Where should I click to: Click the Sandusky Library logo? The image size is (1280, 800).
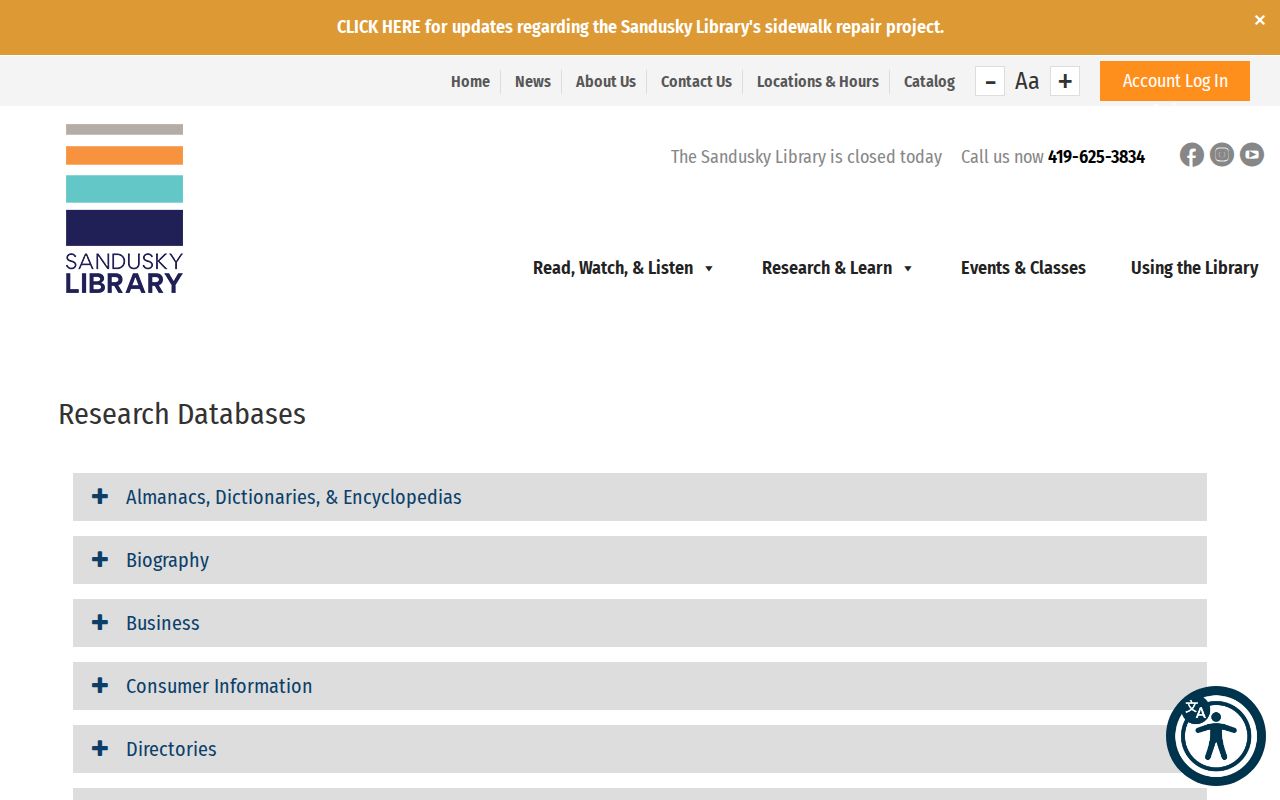(x=124, y=208)
